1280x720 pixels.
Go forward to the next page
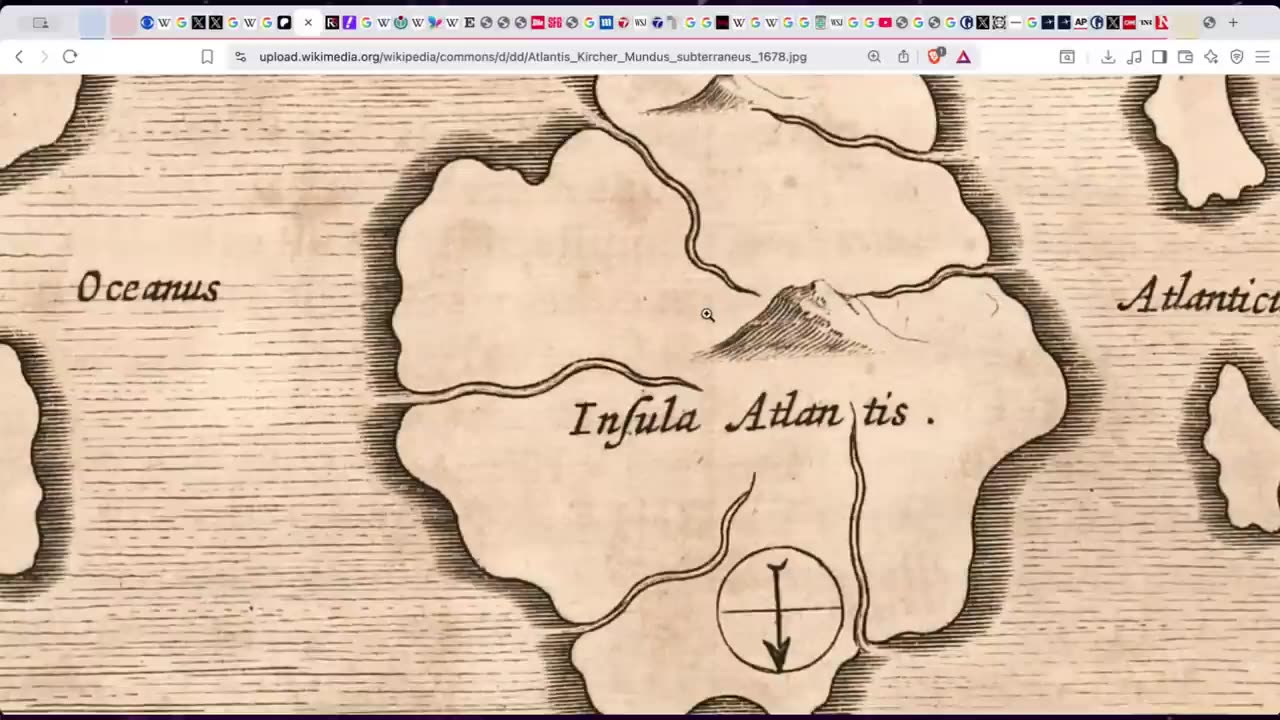click(44, 57)
